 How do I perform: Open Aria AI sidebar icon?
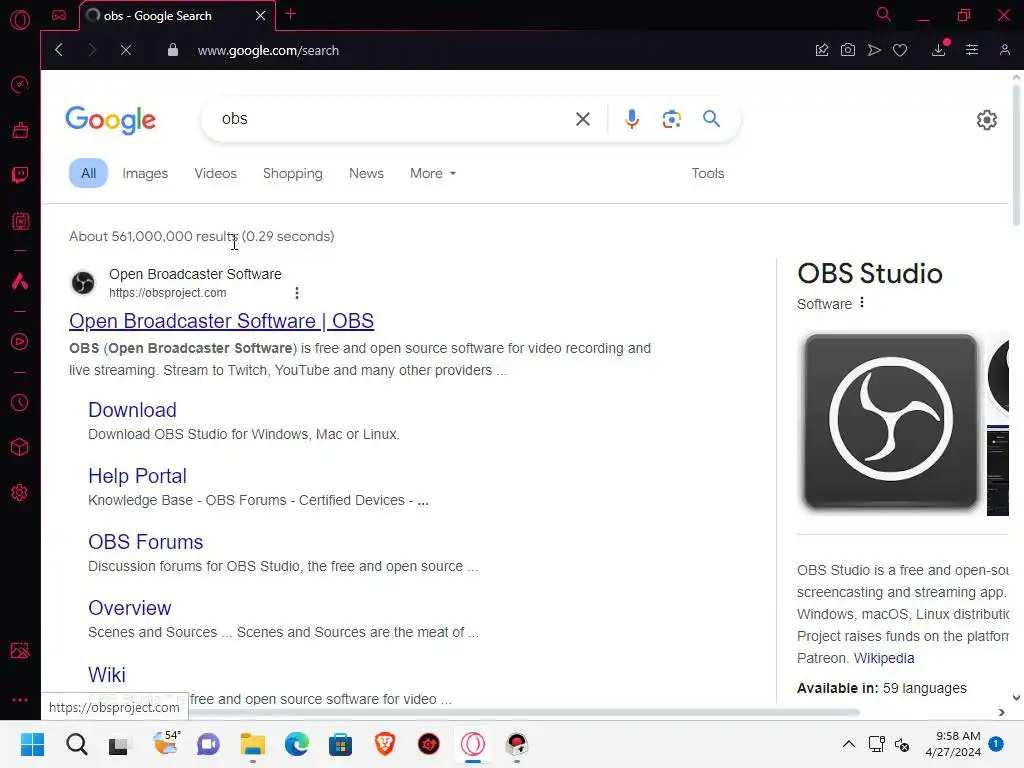[x=20, y=281]
